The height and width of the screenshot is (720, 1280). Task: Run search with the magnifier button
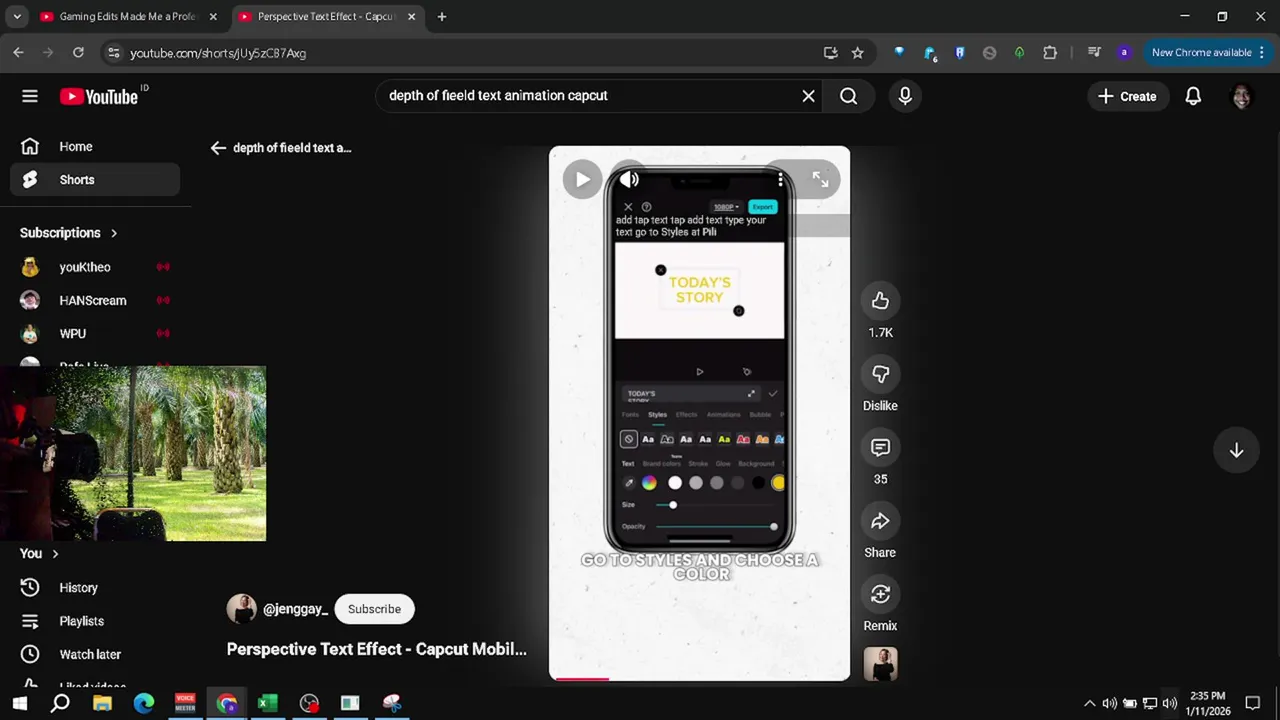(848, 96)
